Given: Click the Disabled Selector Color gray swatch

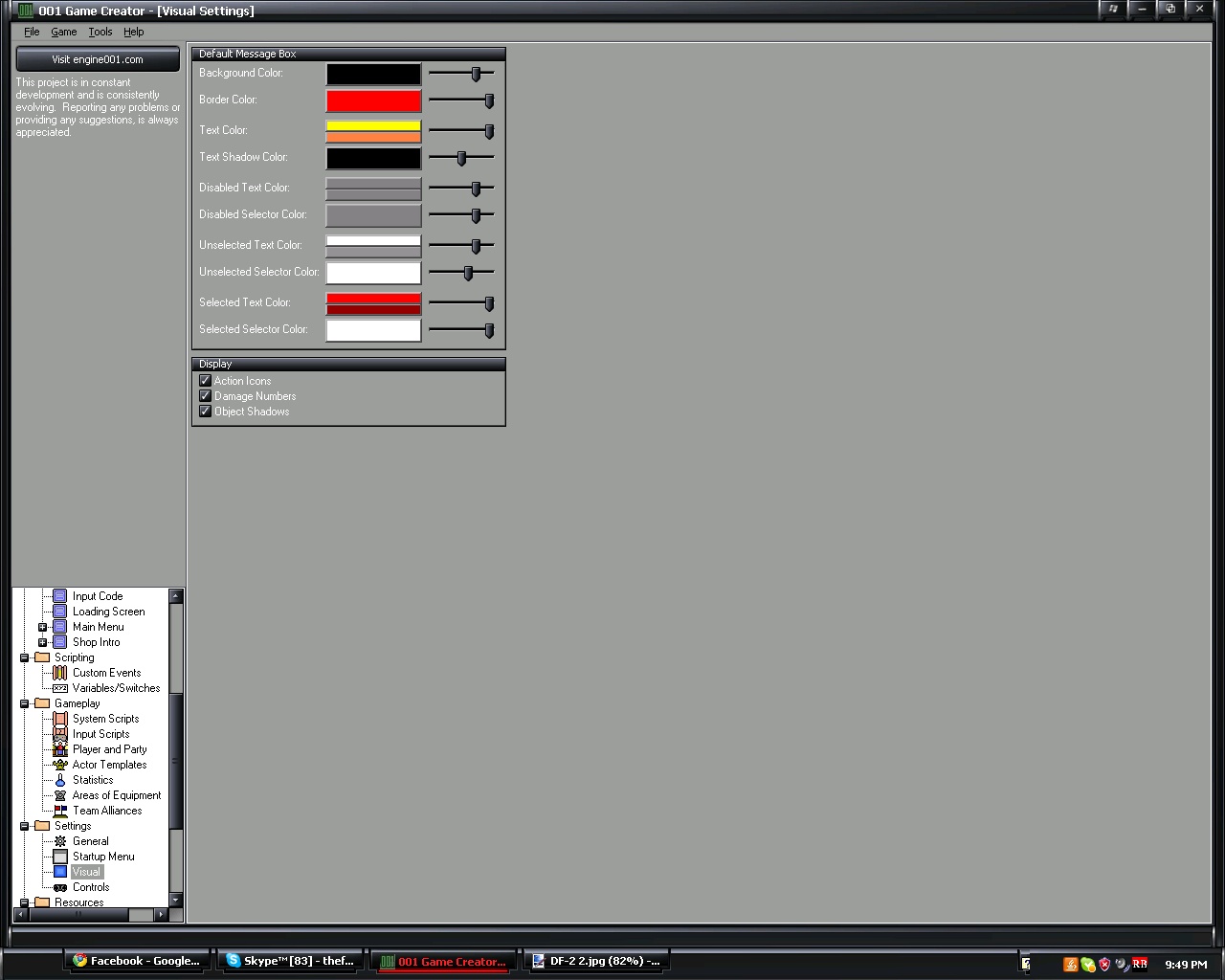Looking at the screenshot, I should click(x=373, y=215).
